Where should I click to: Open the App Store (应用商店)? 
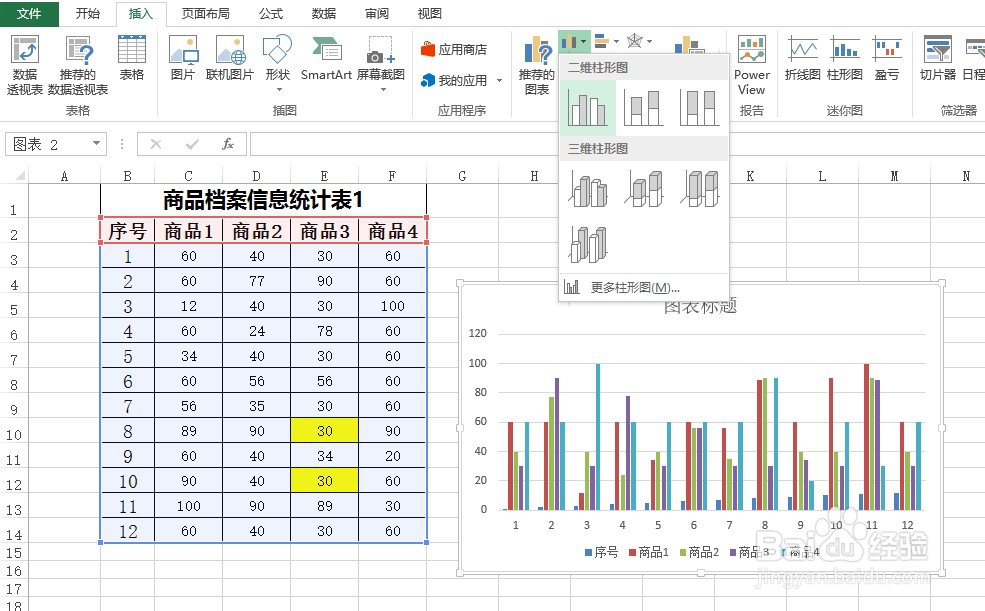tap(454, 49)
